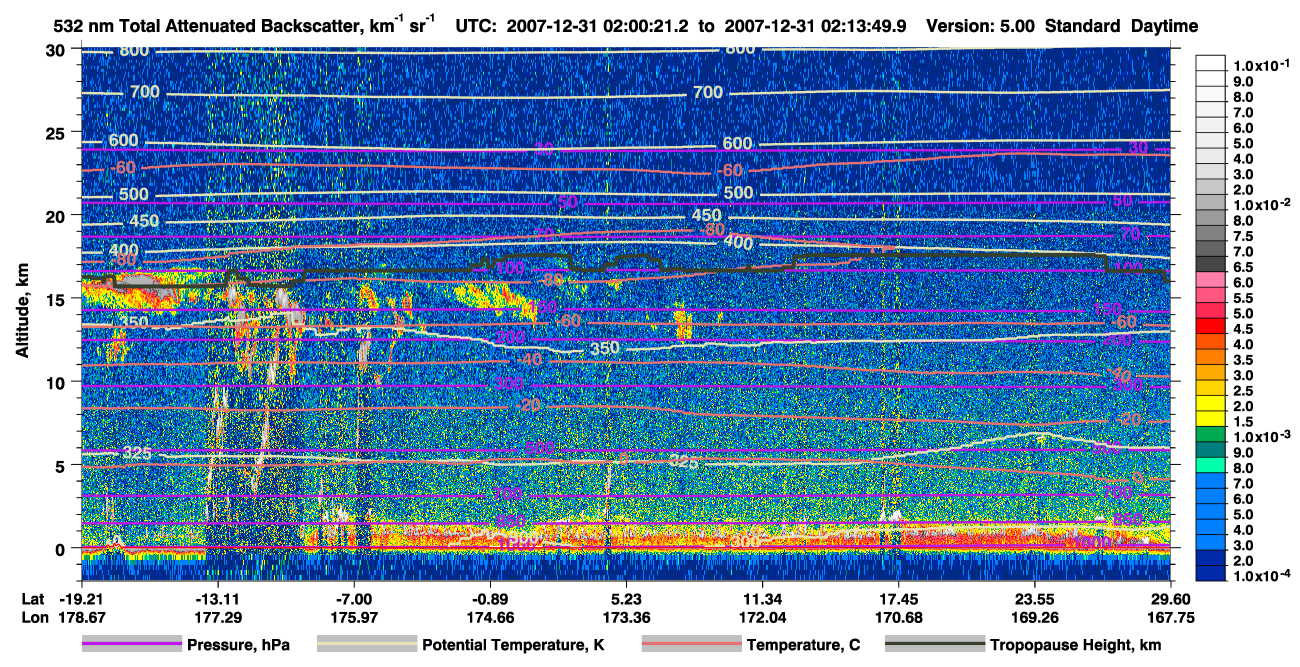Click latitude value -13.11

217,598
